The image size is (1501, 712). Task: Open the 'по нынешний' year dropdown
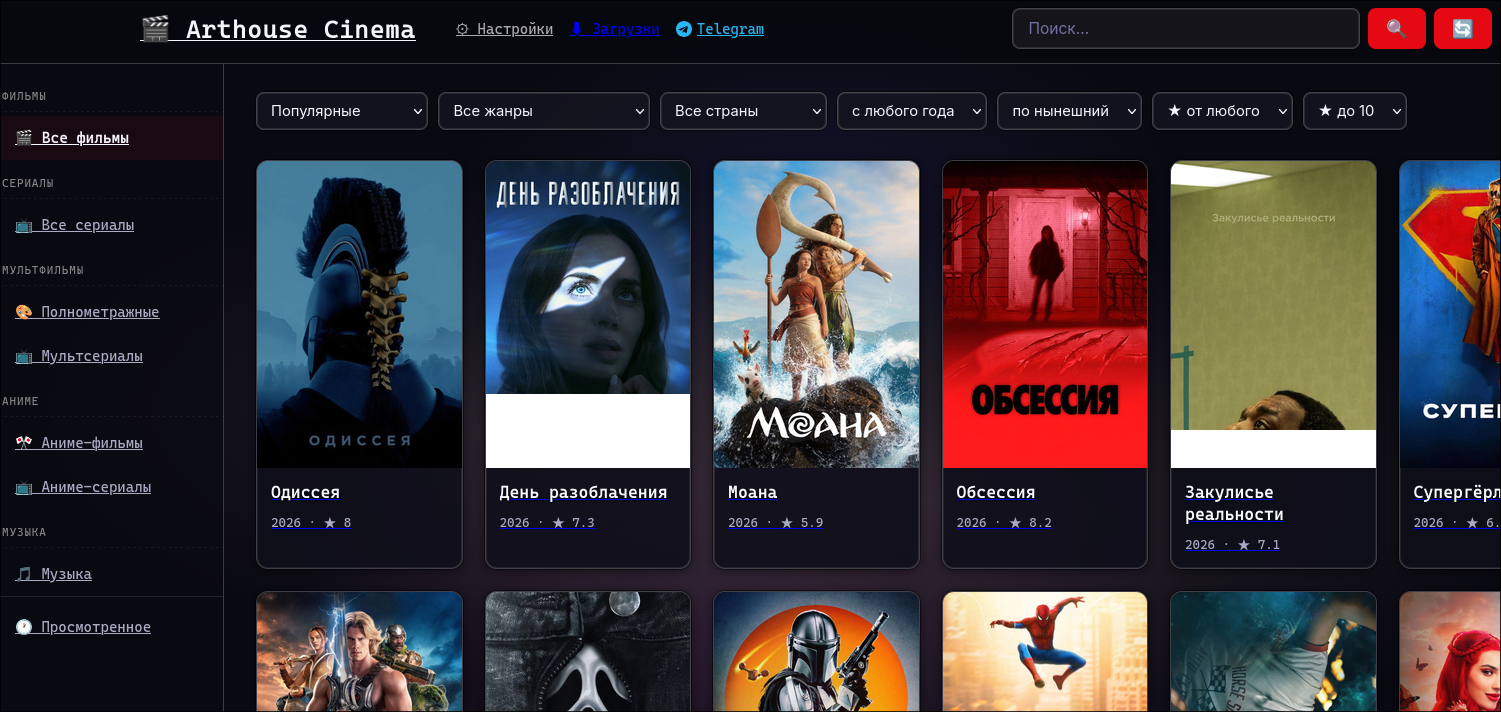pyautogui.click(x=1069, y=111)
